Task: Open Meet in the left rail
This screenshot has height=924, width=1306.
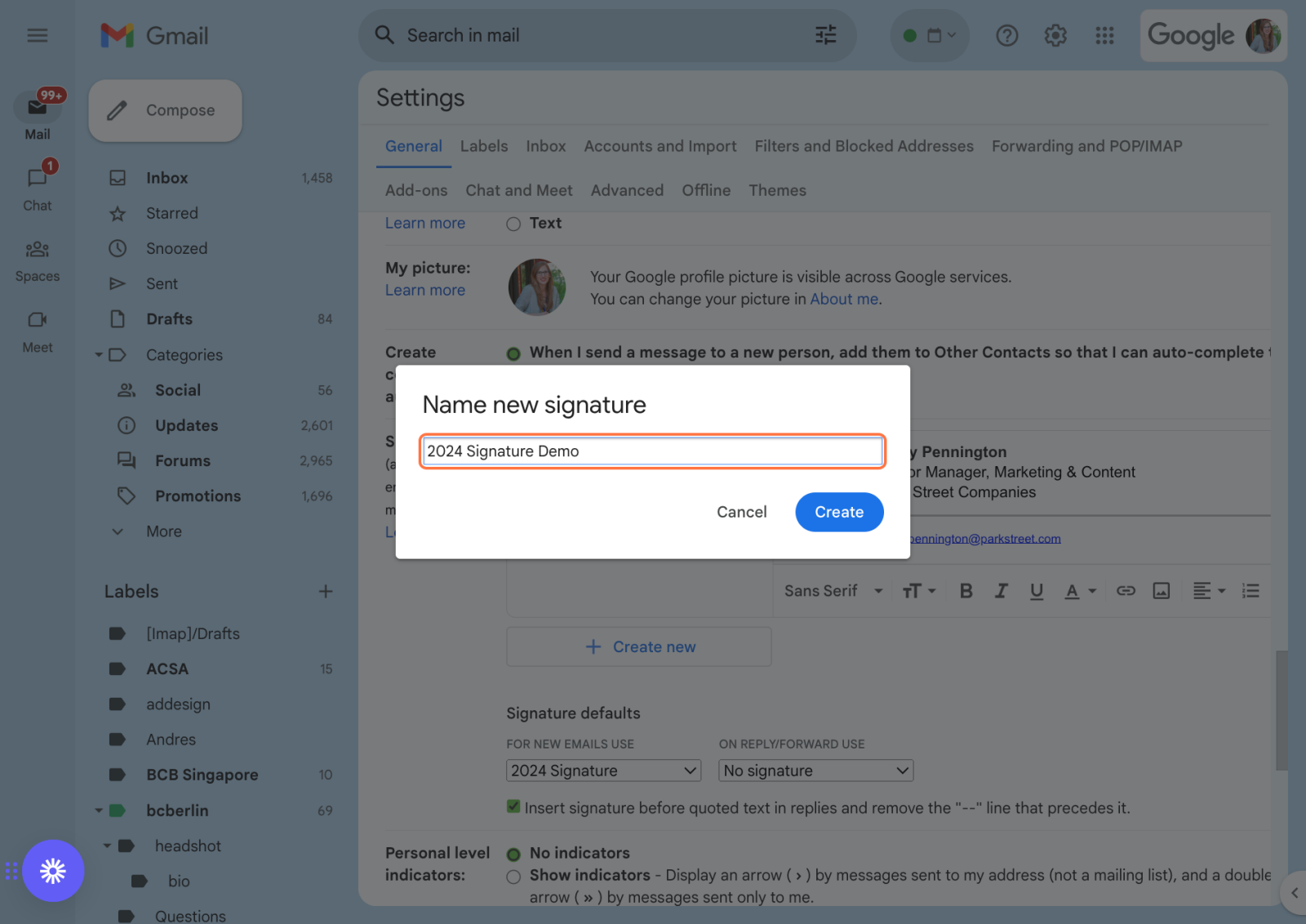Action: [x=38, y=331]
